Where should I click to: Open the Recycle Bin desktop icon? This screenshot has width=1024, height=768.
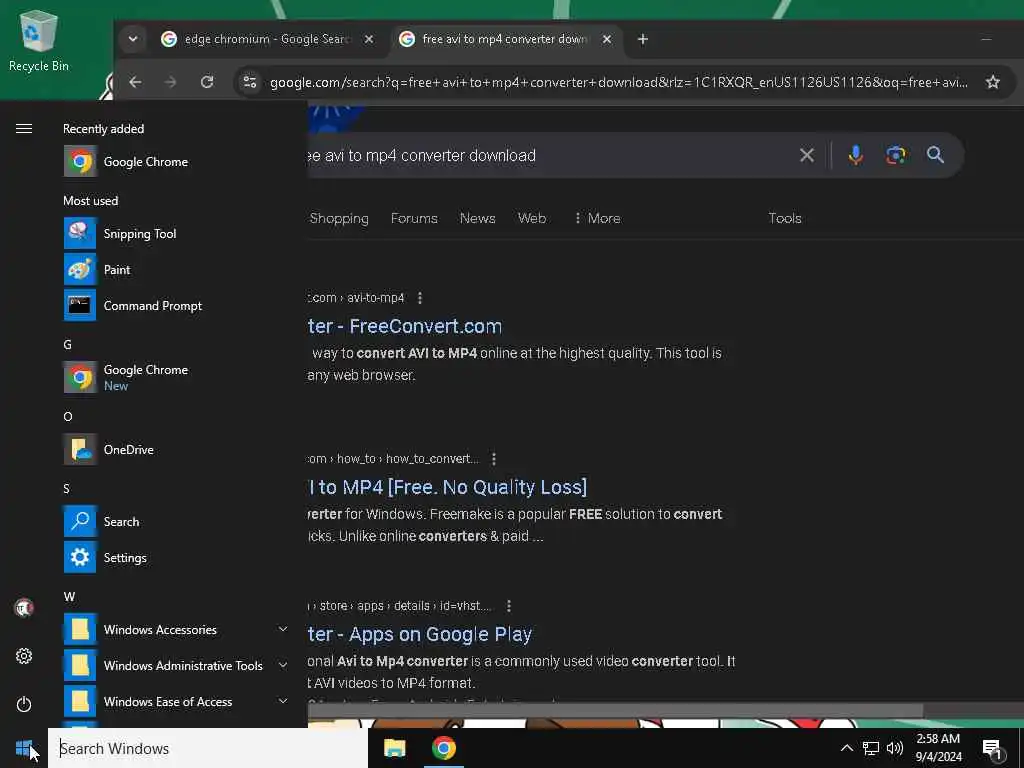tap(39, 40)
